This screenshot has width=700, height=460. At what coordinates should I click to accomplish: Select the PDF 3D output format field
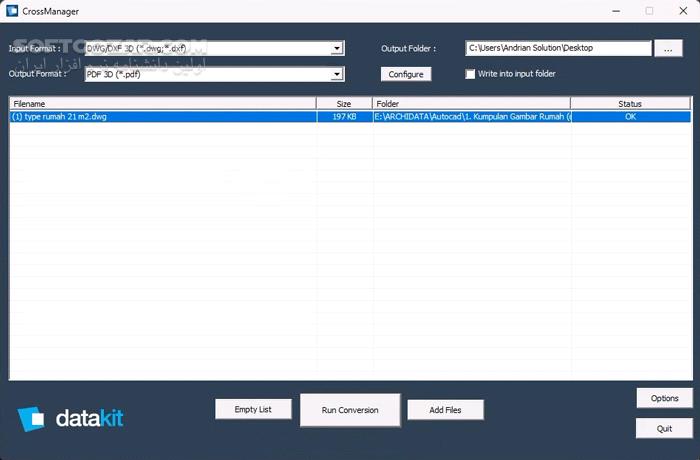214,74
